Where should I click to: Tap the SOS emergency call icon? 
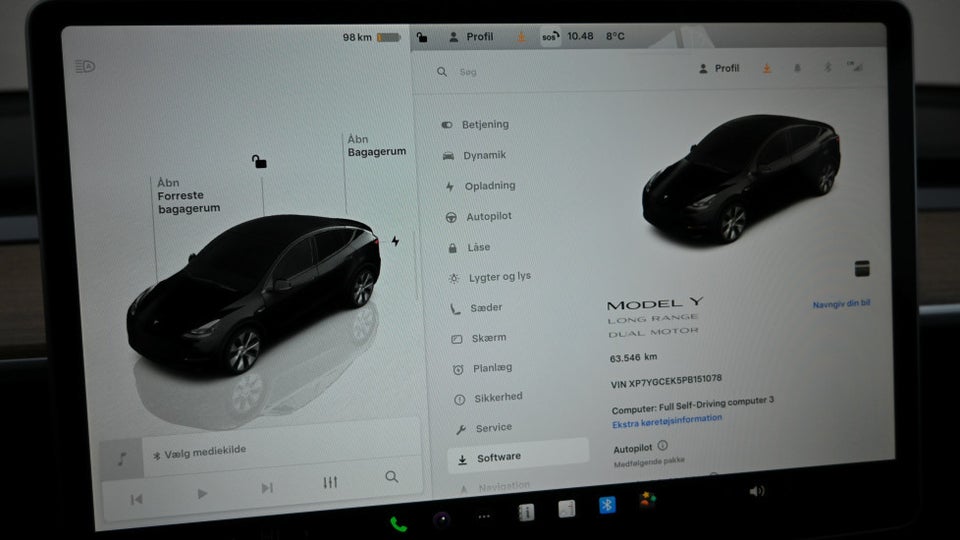(x=550, y=37)
